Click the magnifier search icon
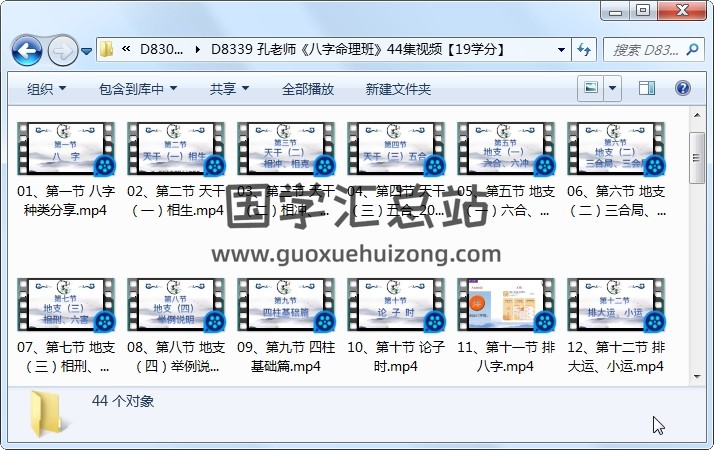Viewport: 714px width, 450px height. click(693, 49)
